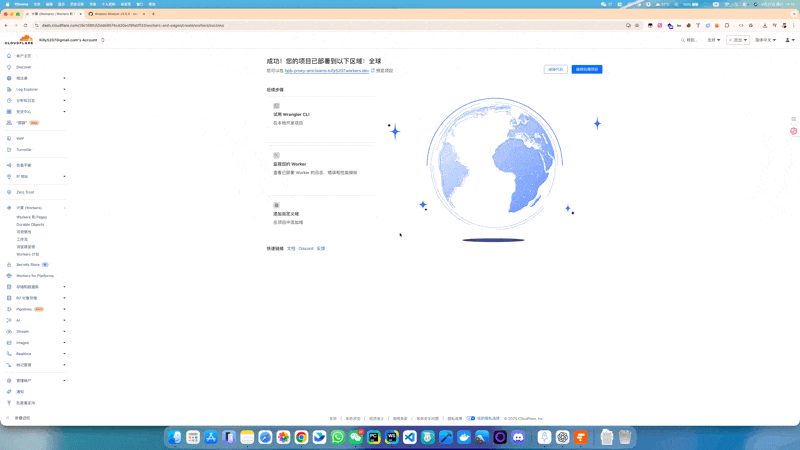Select Durable Objects in Workers submenu
The height and width of the screenshot is (450, 800).
pyautogui.click(x=30, y=224)
